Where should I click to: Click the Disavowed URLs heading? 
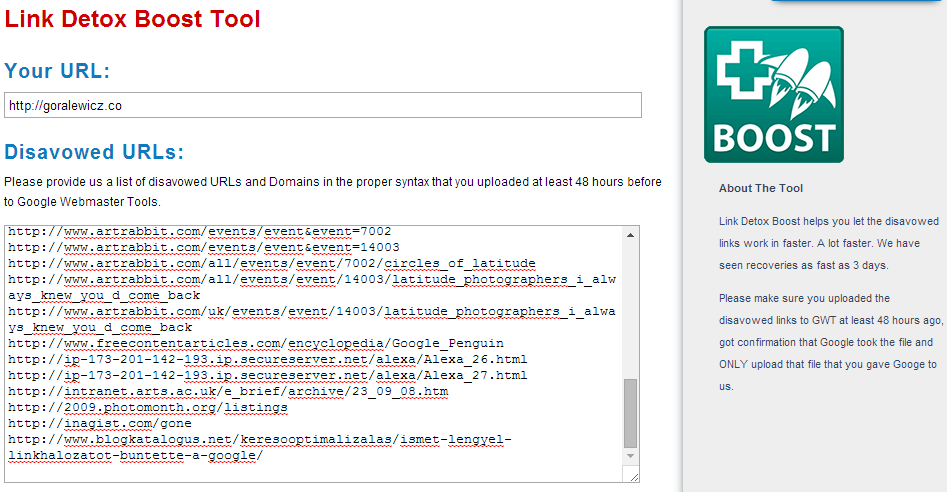(x=94, y=152)
